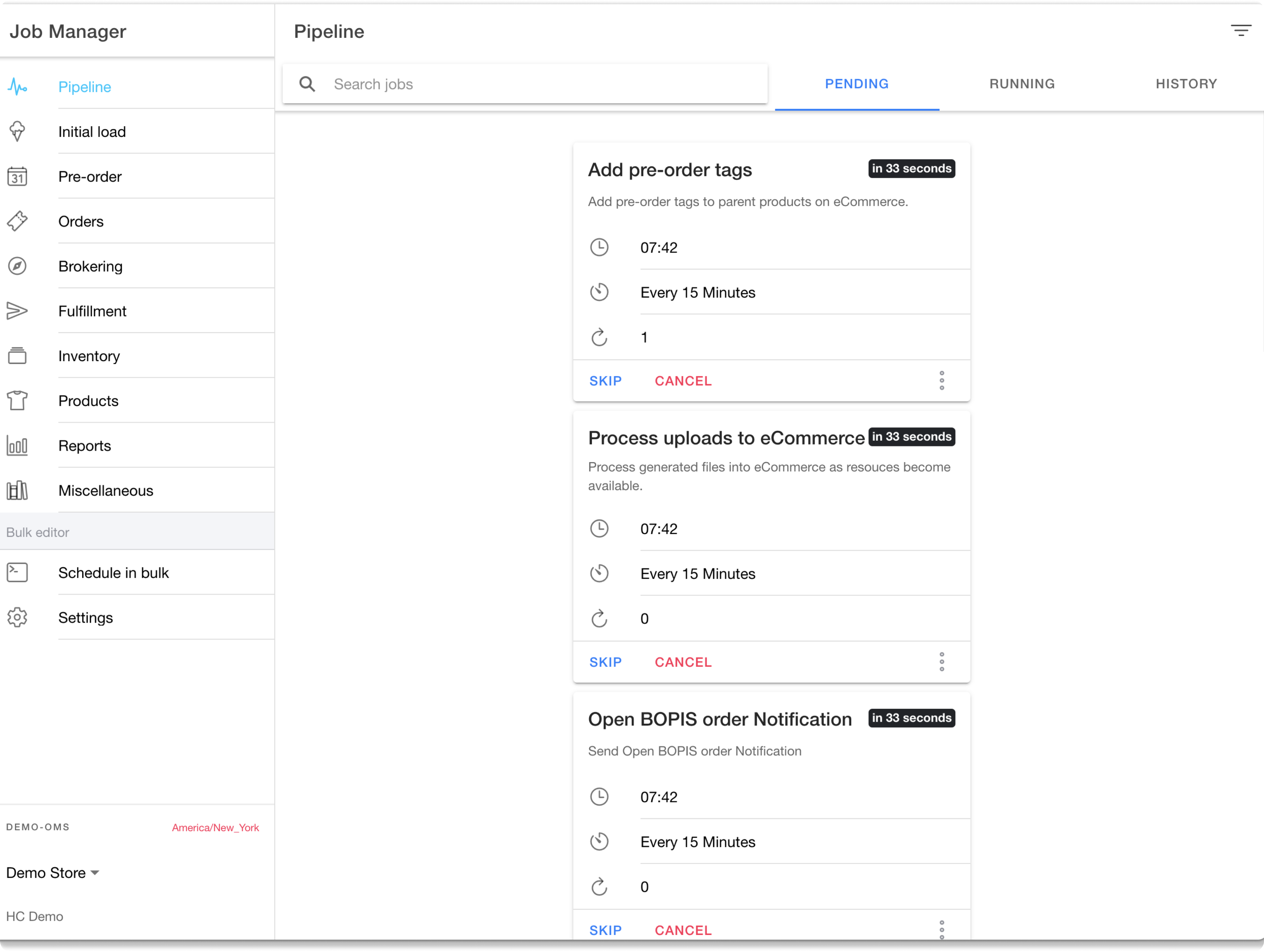1264x952 pixels.
Task: Expand the Demo Store dropdown
Action: click(53, 873)
